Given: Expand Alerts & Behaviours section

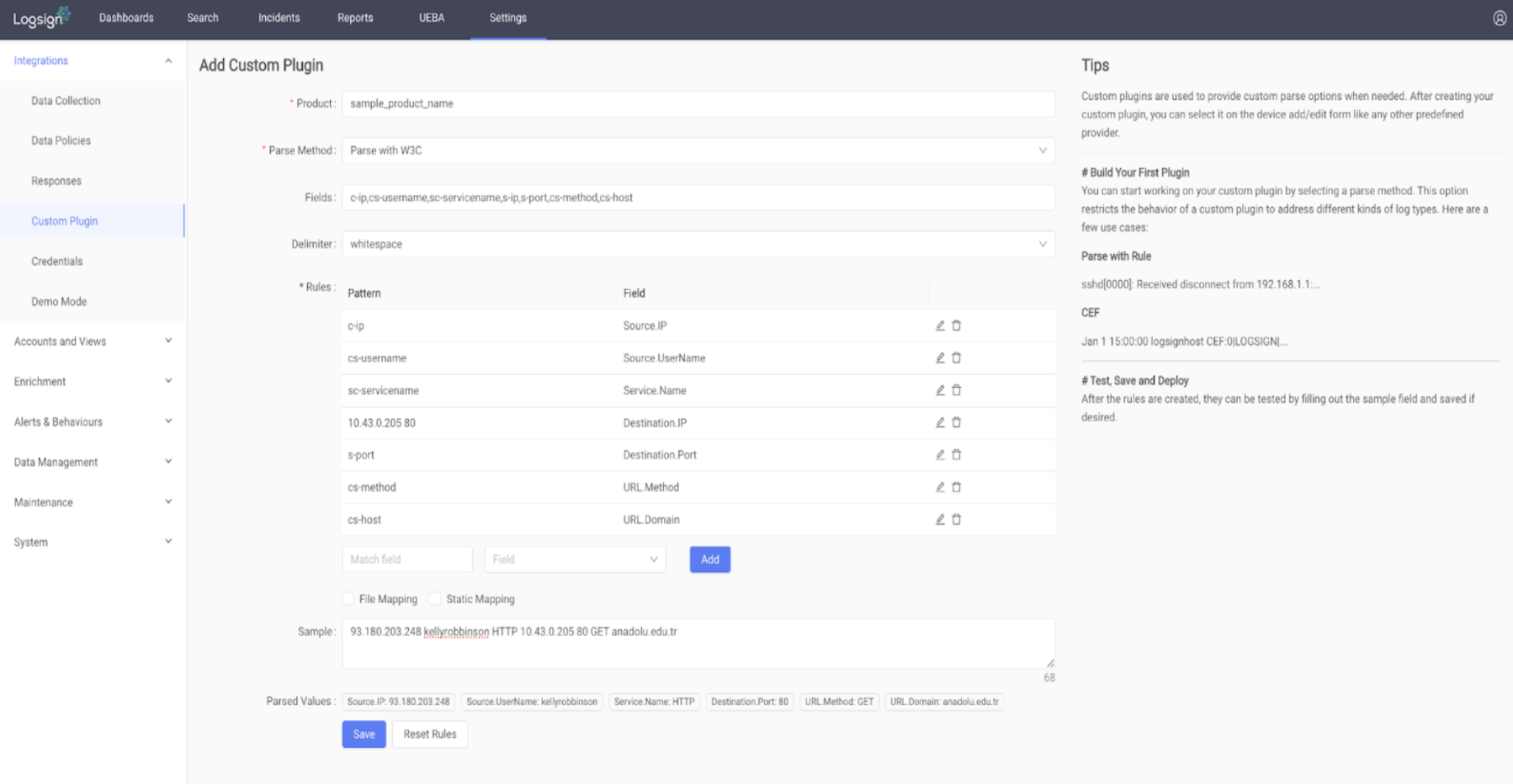Looking at the screenshot, I should [x=93, y=422].
